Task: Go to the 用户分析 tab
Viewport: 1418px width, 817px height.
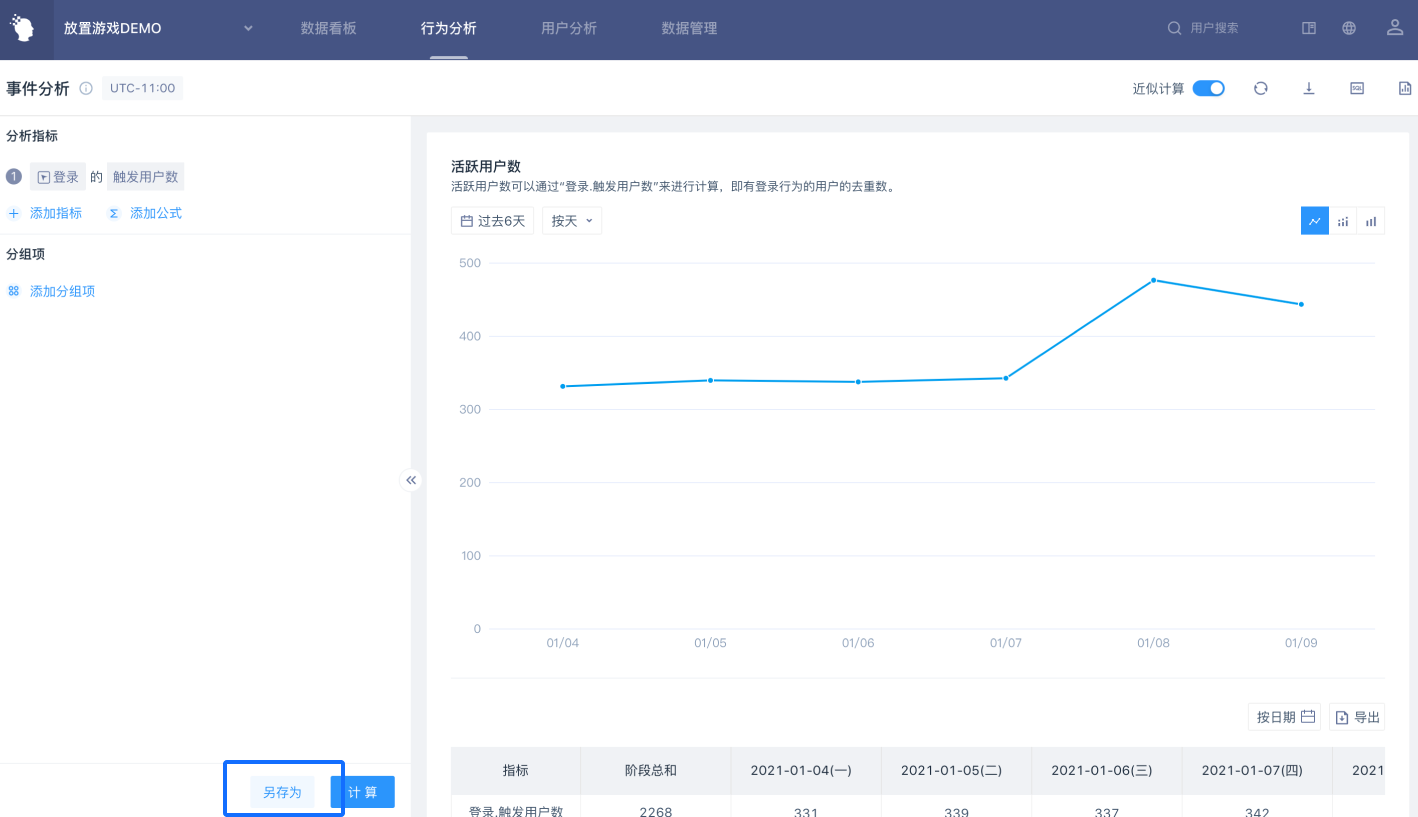Action: 568,28
